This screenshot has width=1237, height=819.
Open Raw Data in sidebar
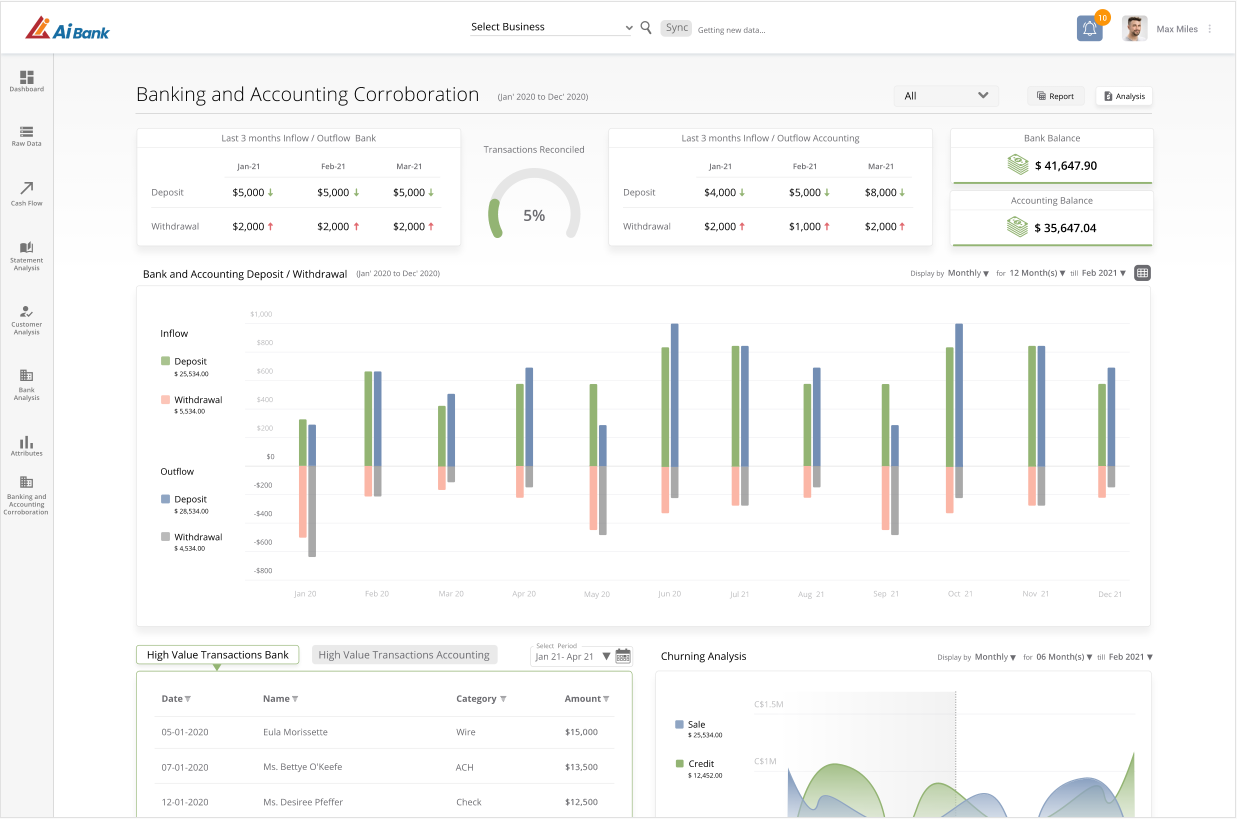pyautogui.click(x=27, y=131)
